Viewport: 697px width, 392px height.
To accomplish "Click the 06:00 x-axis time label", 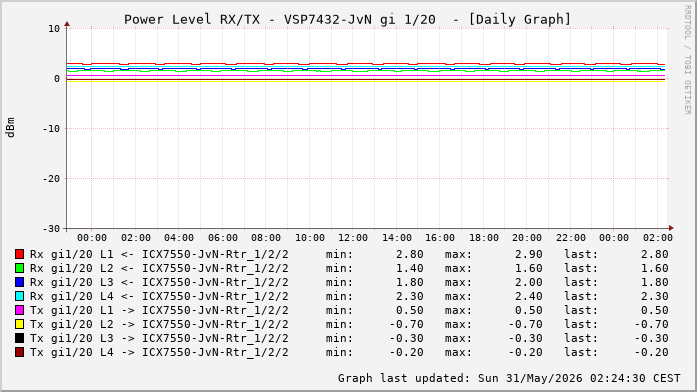I will tap(223, 238).
